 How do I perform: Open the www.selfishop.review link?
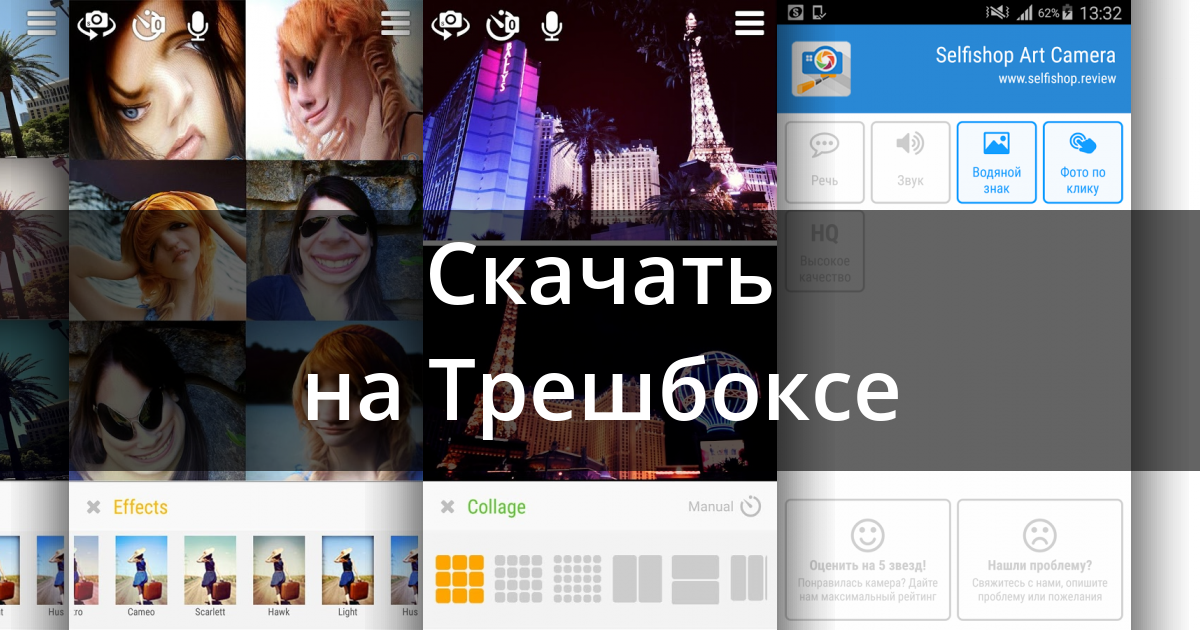tap(1057, 79)
